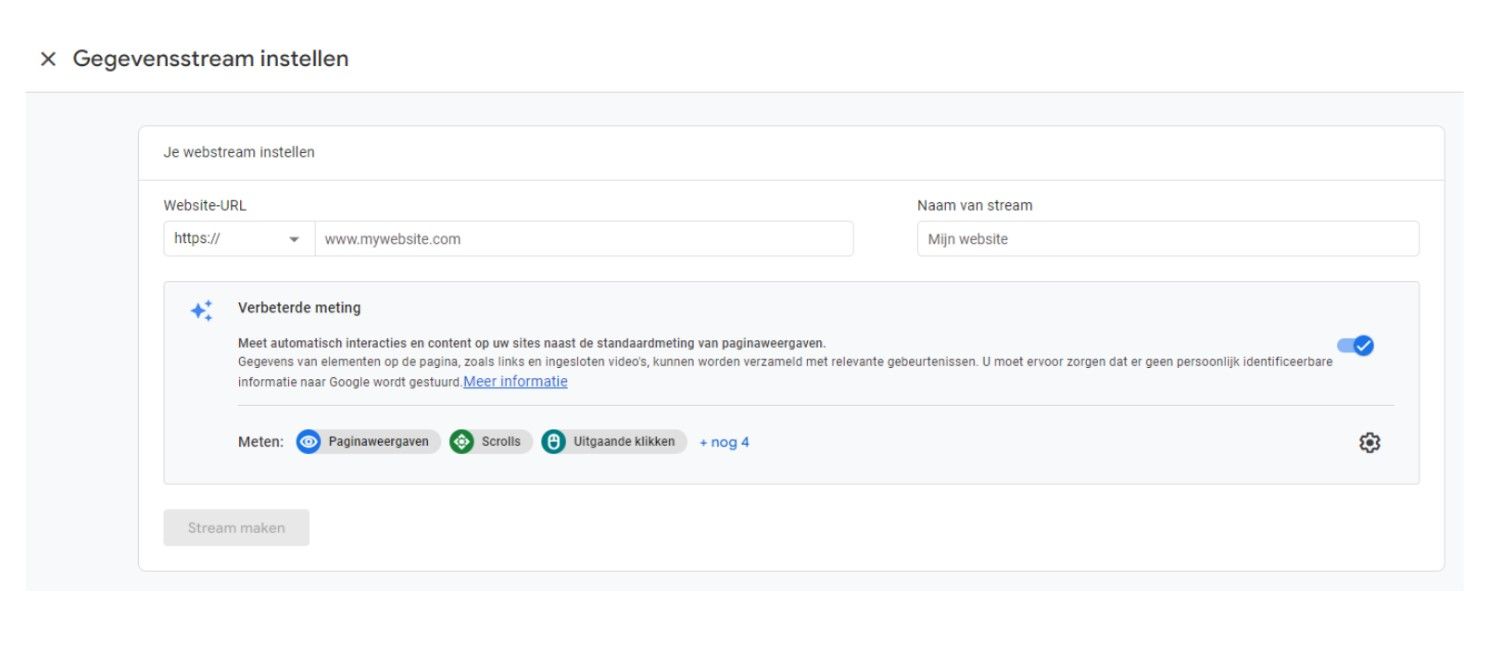1488x647 pixels.
Task: Click the Mijn website stream name field
Action: 1167,239
